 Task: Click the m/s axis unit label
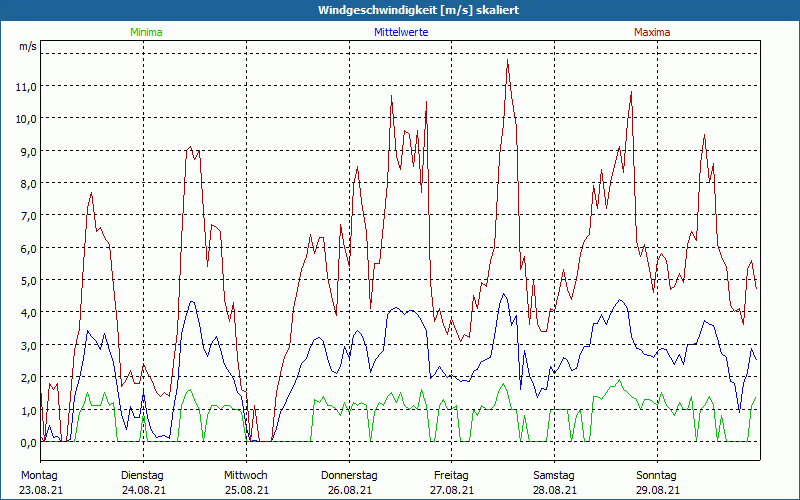tap(28, 46)
